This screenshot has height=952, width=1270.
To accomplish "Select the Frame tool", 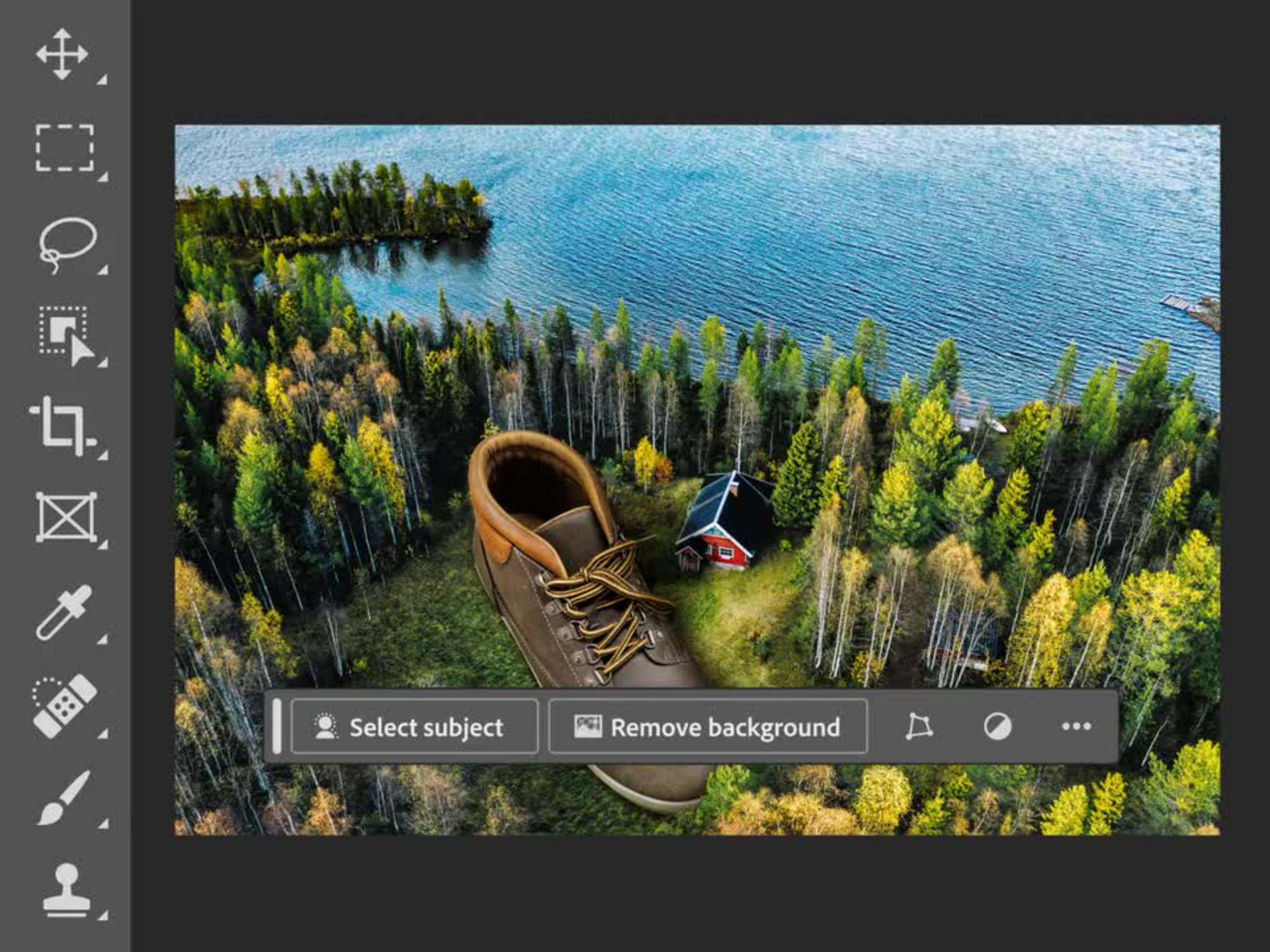I will pos(65,518).
